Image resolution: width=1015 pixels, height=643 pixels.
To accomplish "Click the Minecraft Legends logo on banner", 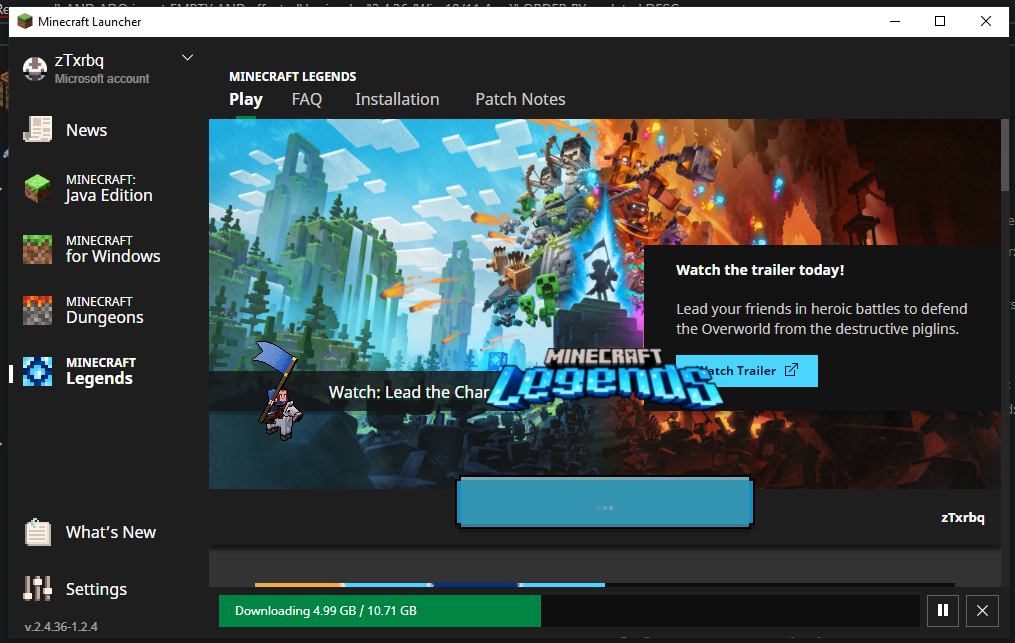I will pyautogui.click(x=605, y=378).
